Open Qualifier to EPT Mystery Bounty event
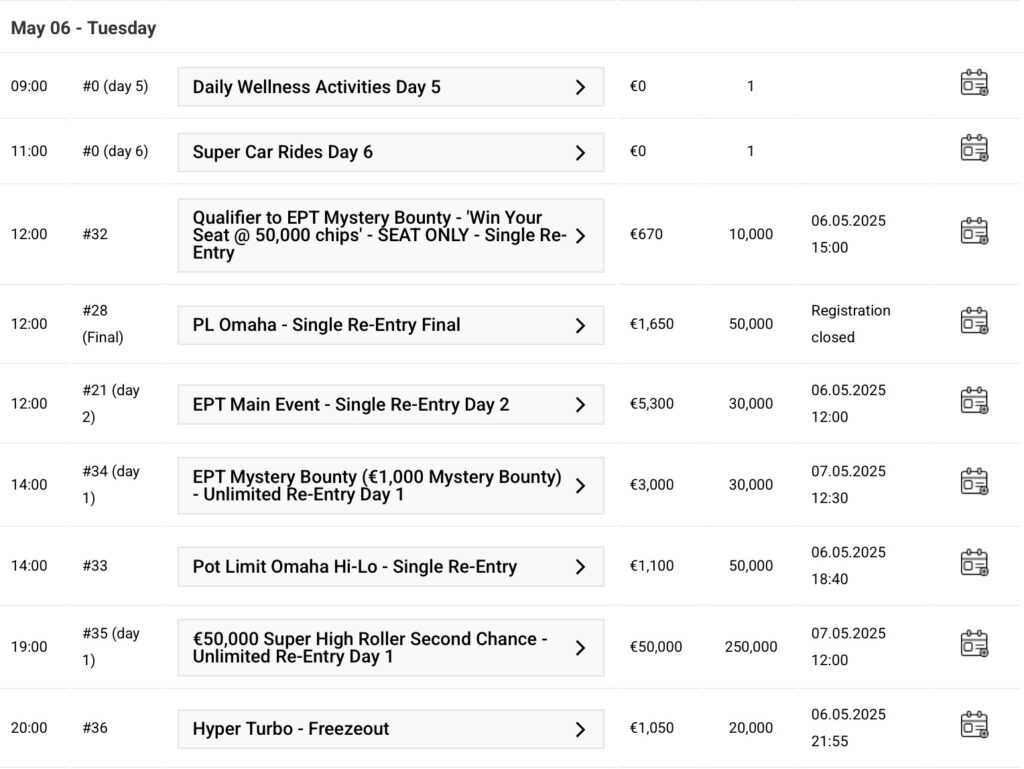Screen dimensions: 1024x769 pyautogui.click(x=391, y=235)
